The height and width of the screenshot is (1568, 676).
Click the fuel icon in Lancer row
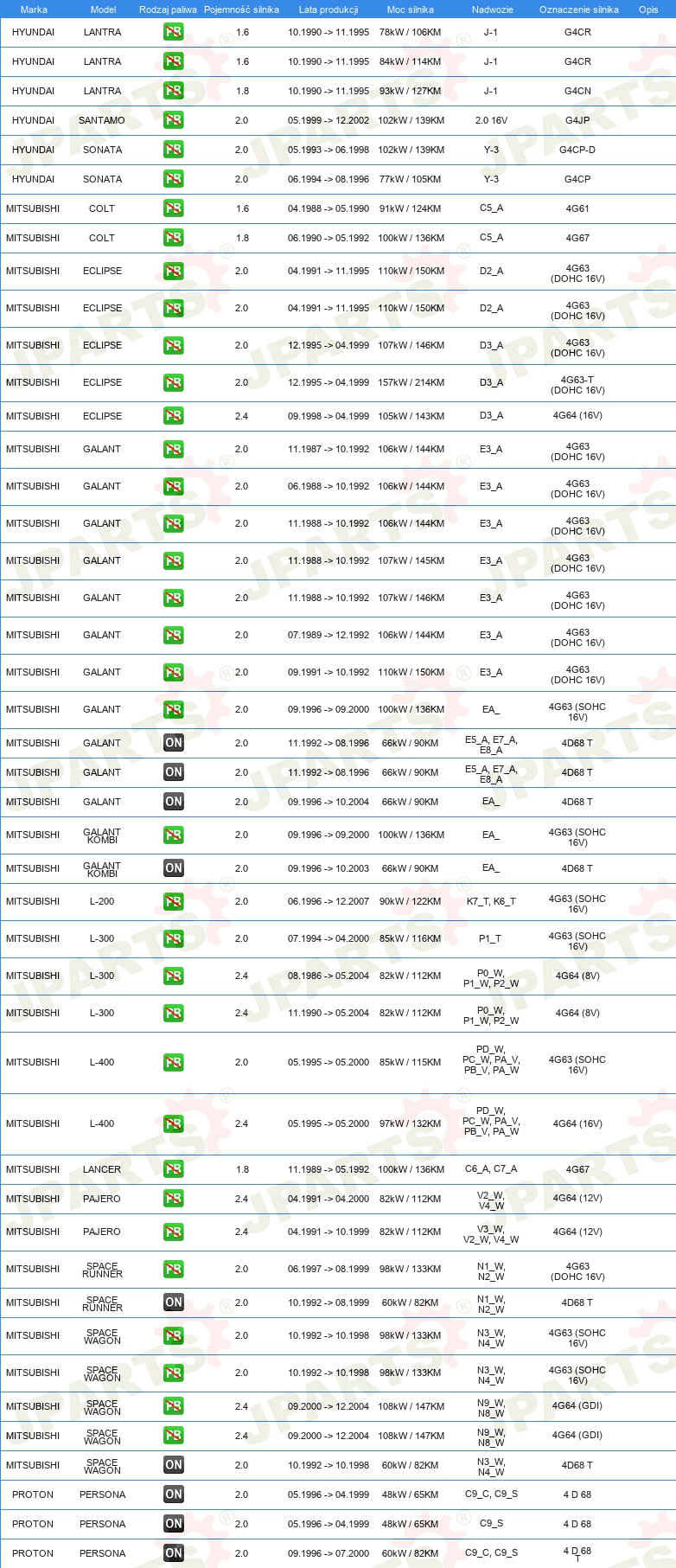pyautogui.click(x=174, y=1170)
